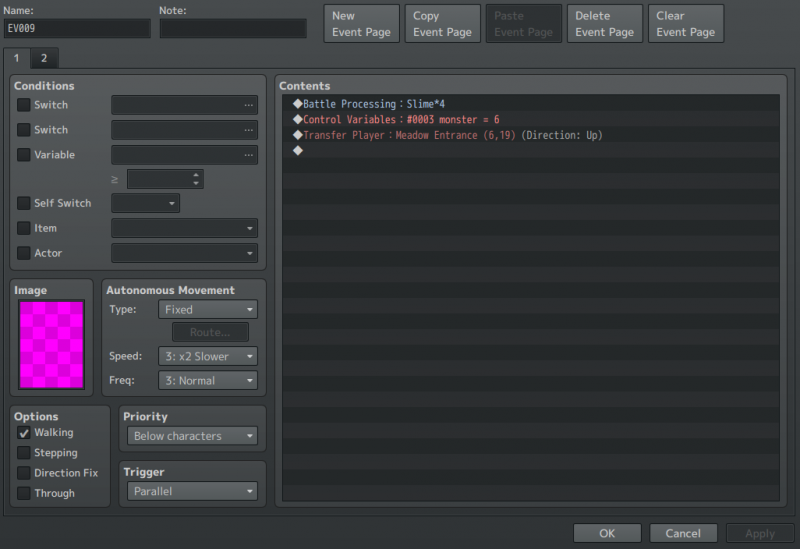This screenshot has height=549, width=800.
Task: Open Priority dropdown showing Below characters
Action: pos(192,436)
